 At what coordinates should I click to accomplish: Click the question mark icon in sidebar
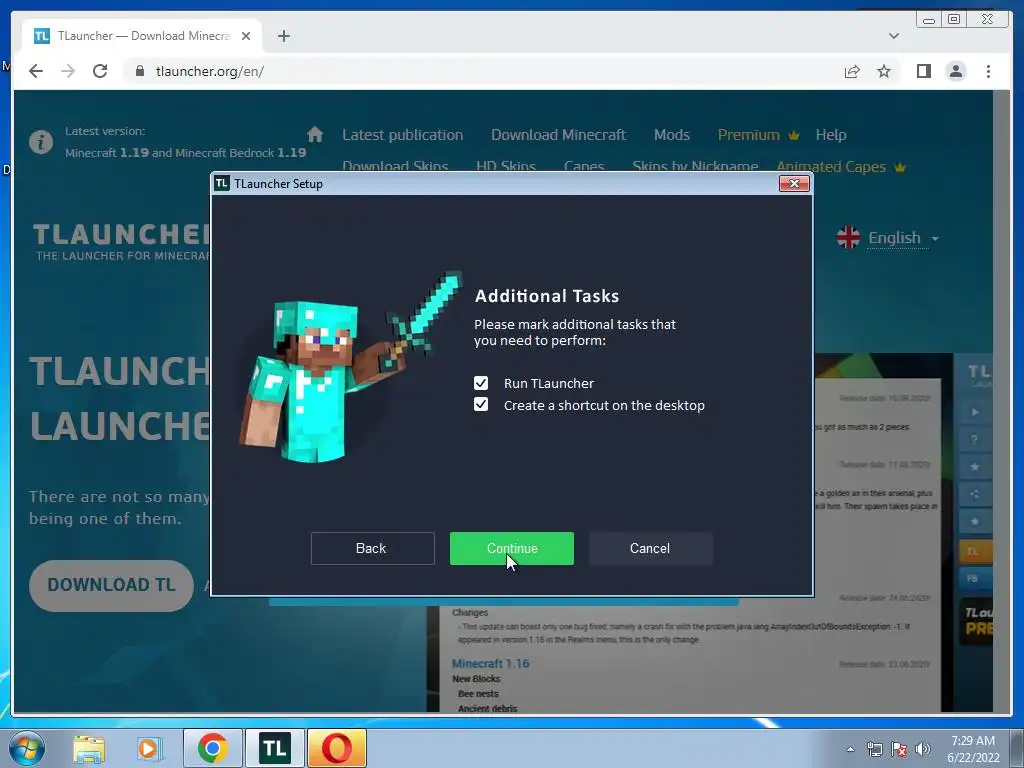tap(974, 440)
